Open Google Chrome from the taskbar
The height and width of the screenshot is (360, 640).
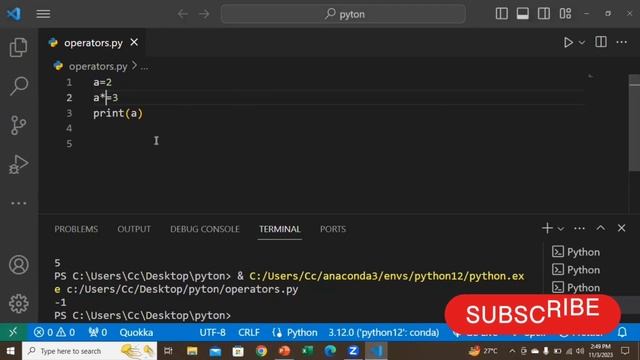point(261,351)
